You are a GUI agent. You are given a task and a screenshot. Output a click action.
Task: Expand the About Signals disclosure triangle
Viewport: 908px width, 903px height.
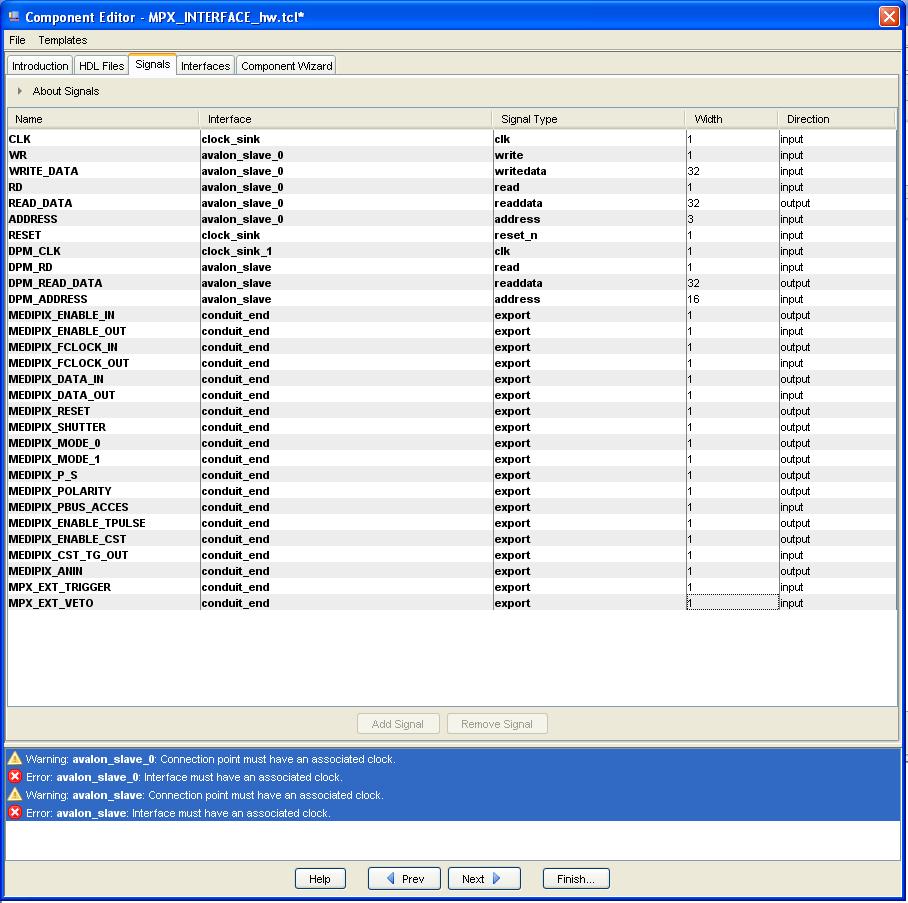20,91
